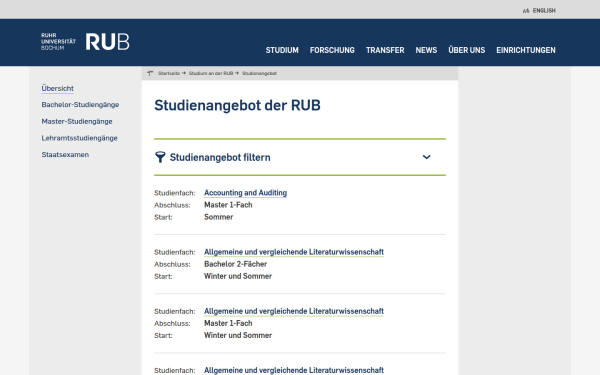
Task: Click the Start value Sommer
Action: 218,217
